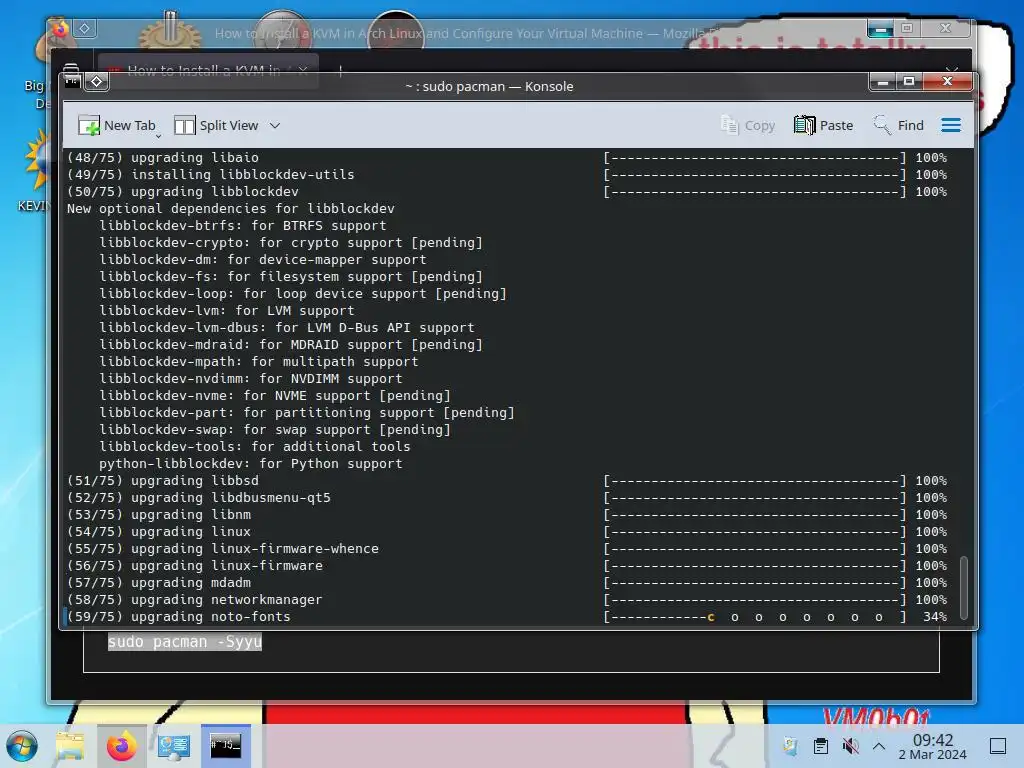The image size is (1024, 768).
Task: Click the show desktop button
Action: [998, 746]
